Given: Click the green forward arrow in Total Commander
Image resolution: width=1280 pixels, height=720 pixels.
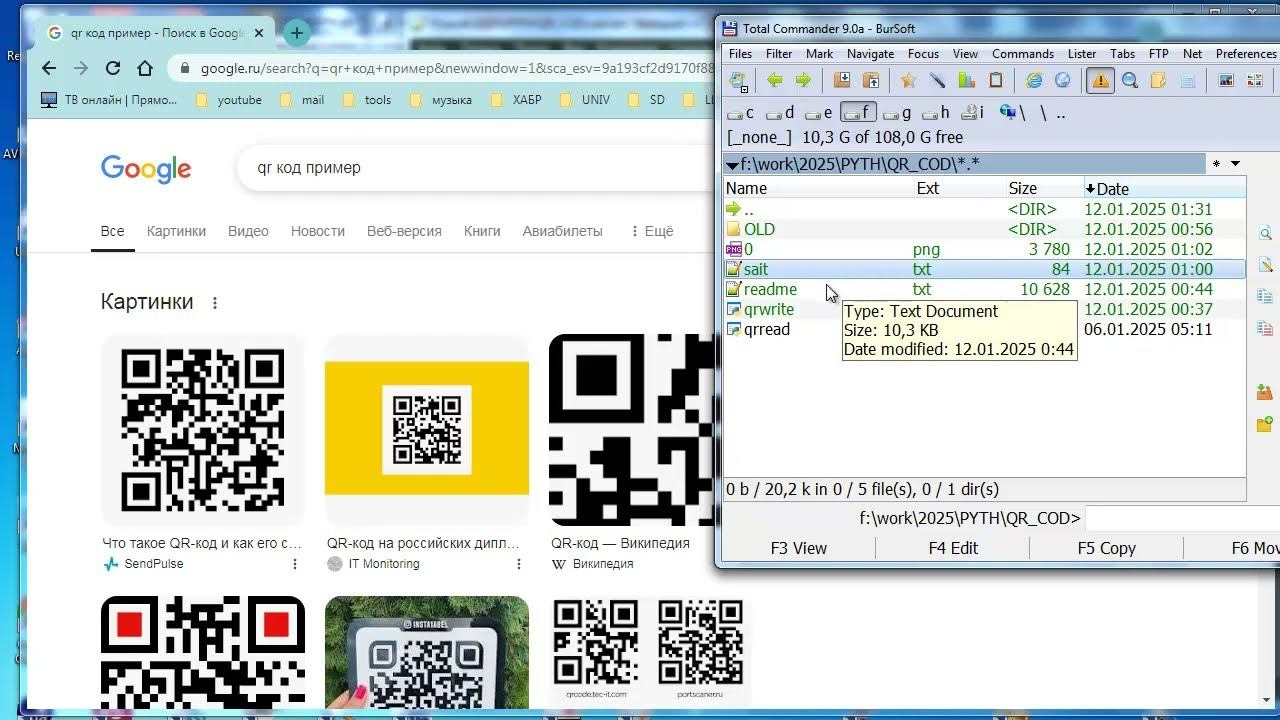Looking at the screenshot, I should pyautogui.click(x=803, y=81).
